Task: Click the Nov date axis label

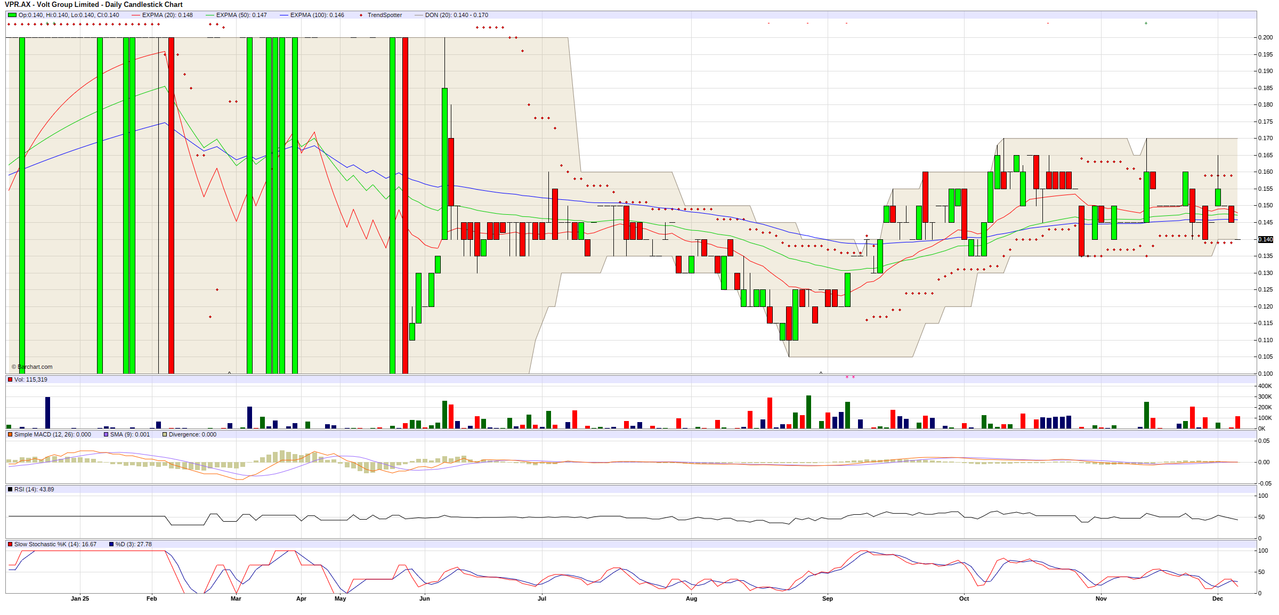Action: [x=1100, y=599]
